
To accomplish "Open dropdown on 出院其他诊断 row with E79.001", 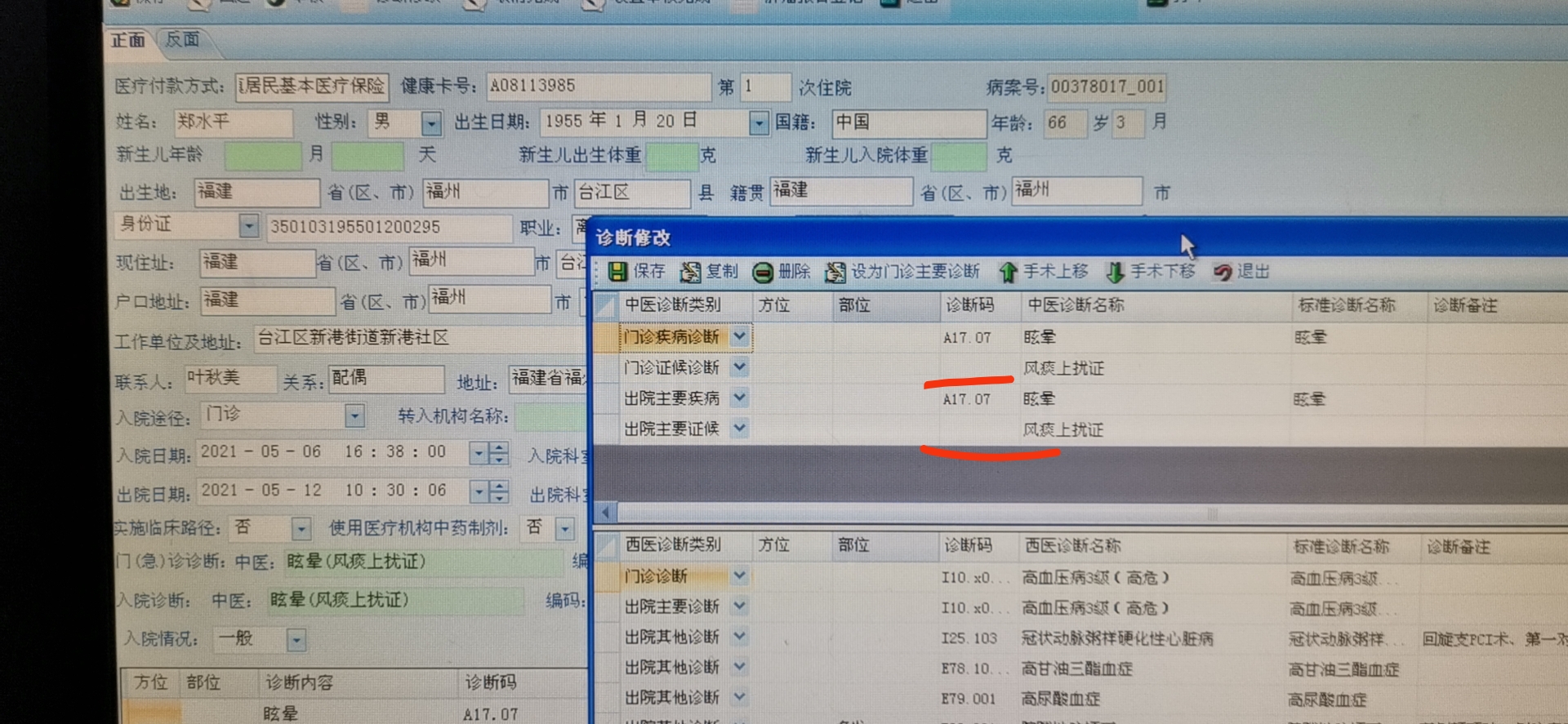I will pos(740,697).
